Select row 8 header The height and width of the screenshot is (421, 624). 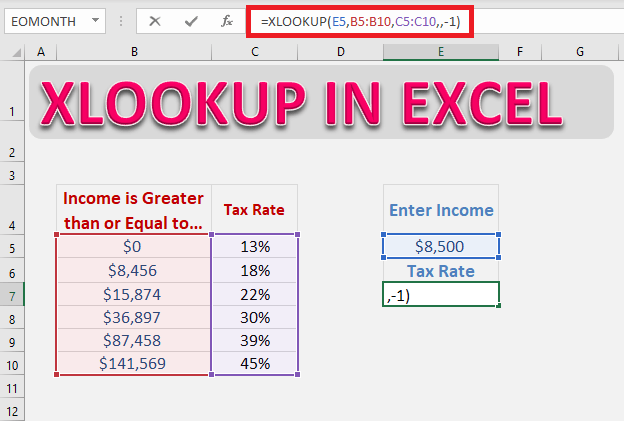click(12, 319)
